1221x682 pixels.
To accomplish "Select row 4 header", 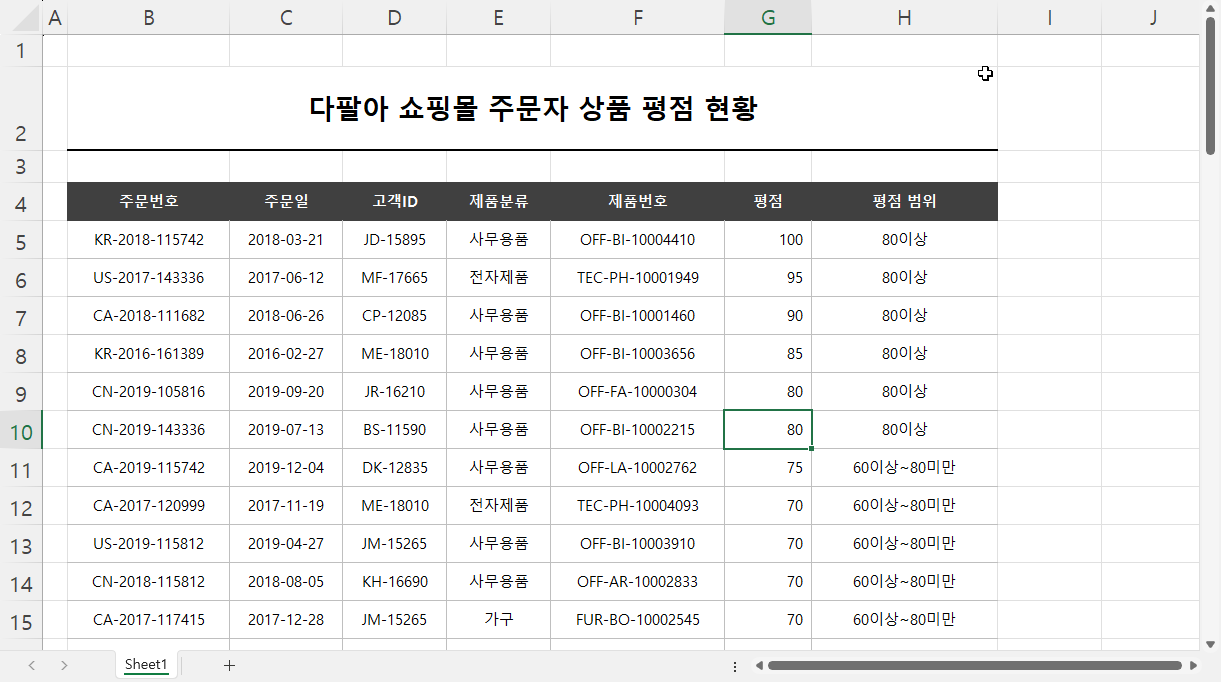I will pos(21,202).
